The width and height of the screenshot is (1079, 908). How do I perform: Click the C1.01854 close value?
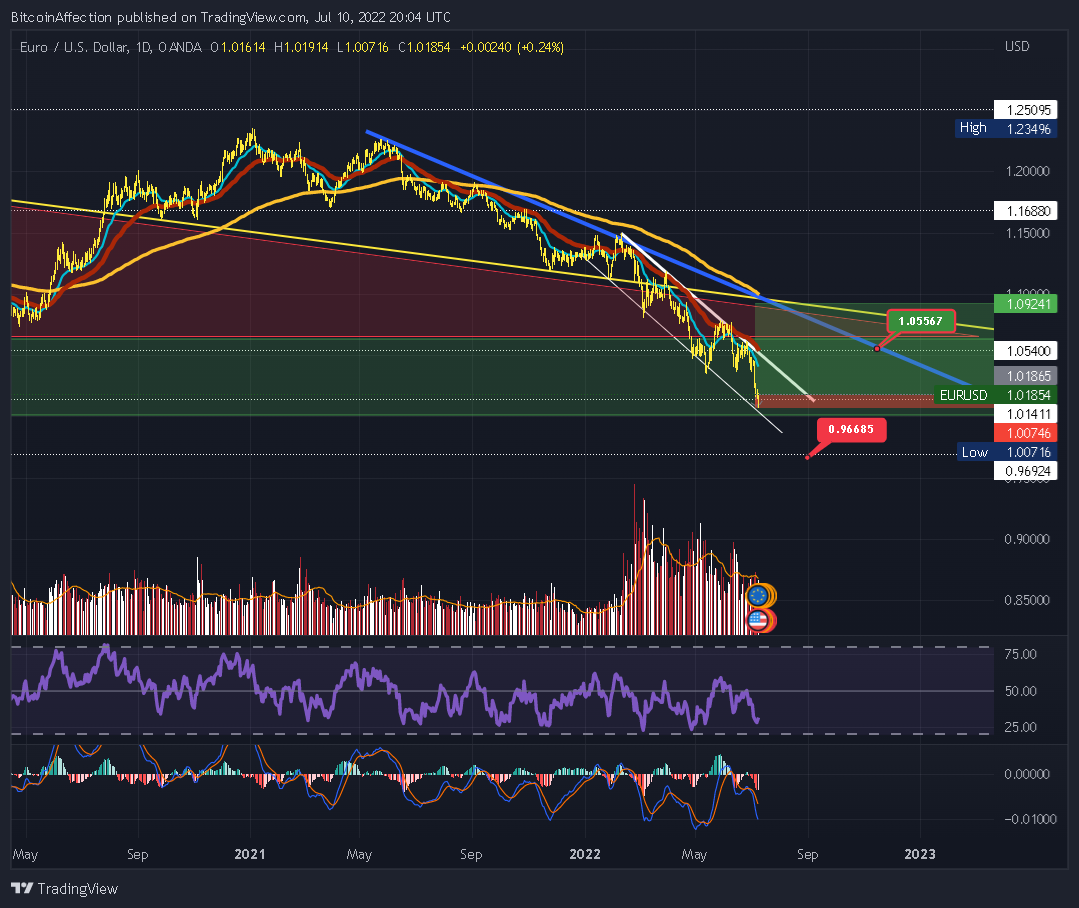click(x=424, y=47)
